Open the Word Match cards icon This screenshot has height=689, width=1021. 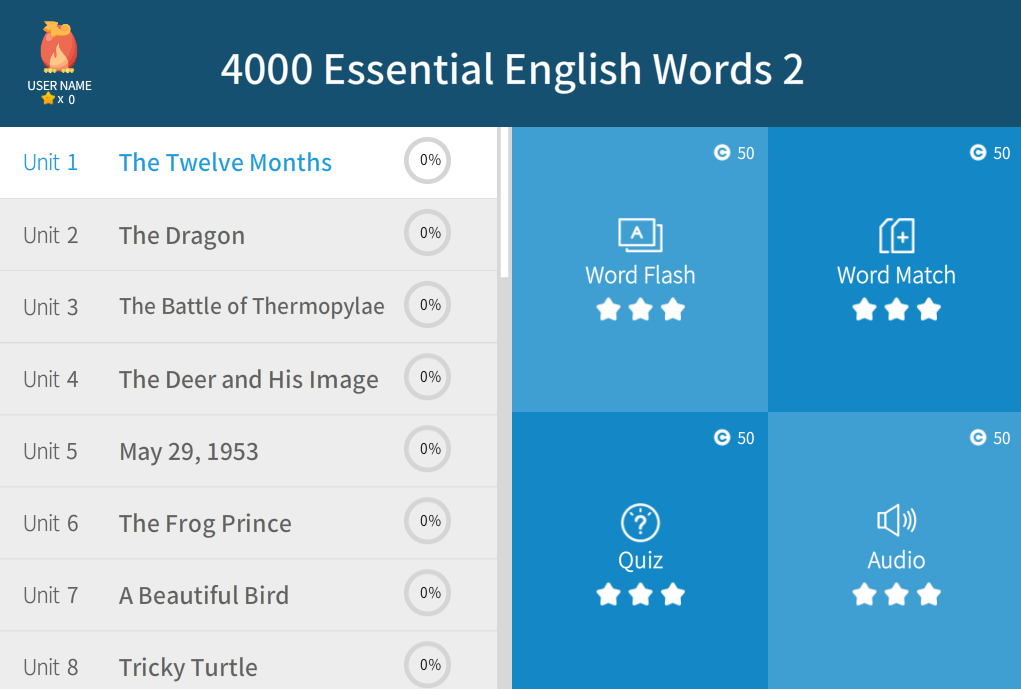tap(897, 235)
